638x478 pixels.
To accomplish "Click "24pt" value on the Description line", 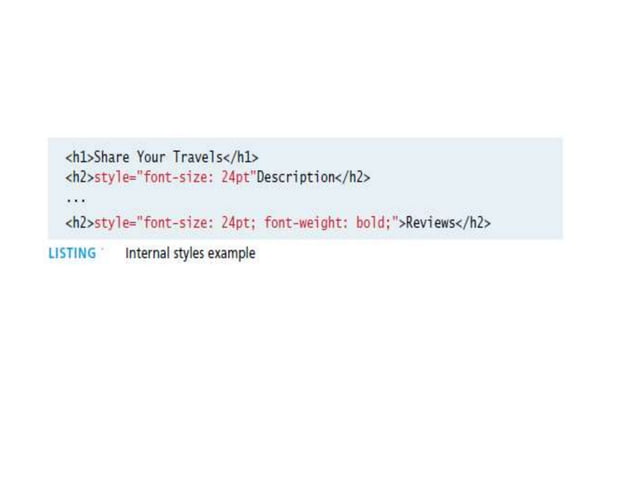I will [236, 177].
